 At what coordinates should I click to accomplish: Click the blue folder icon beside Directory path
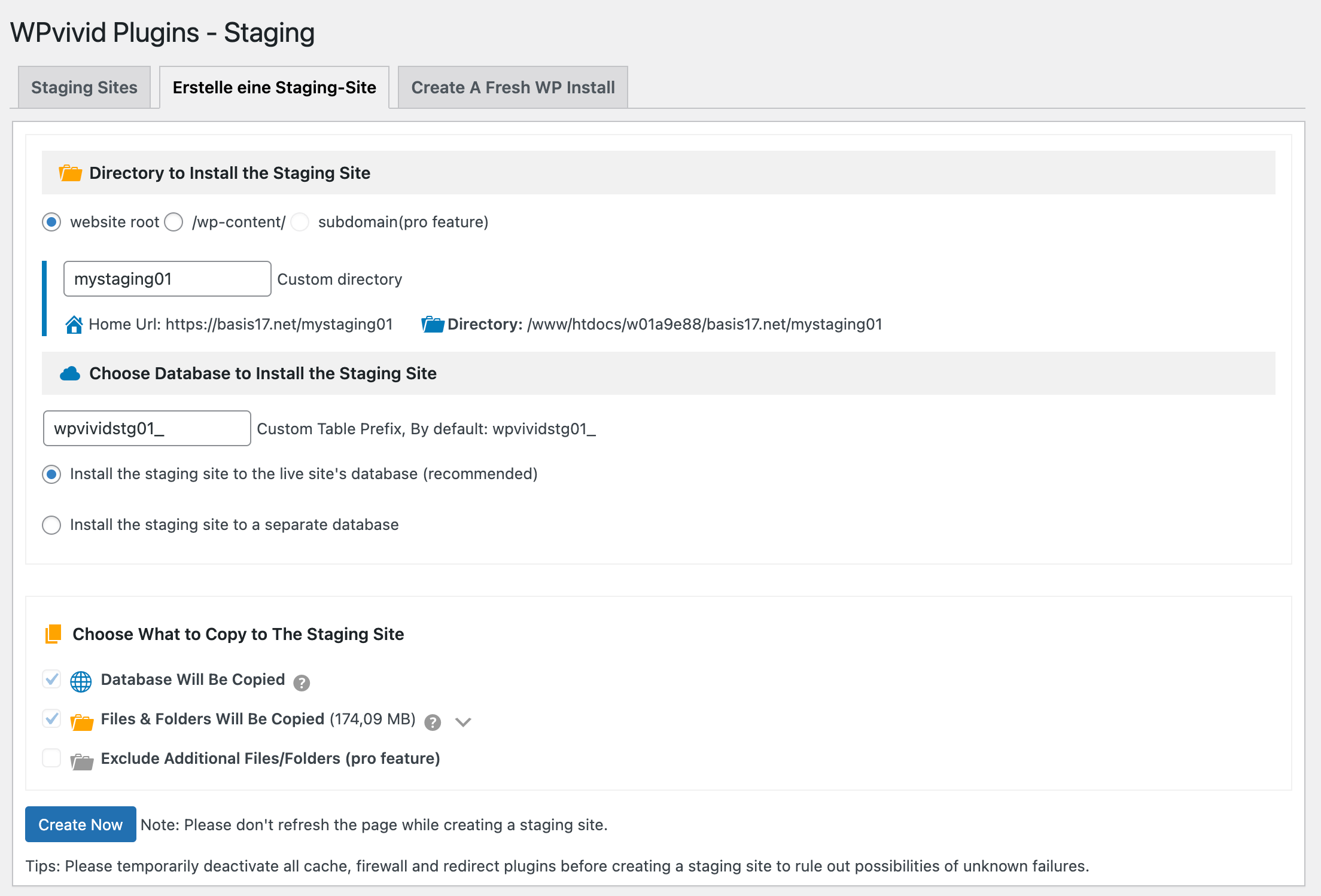433,325
